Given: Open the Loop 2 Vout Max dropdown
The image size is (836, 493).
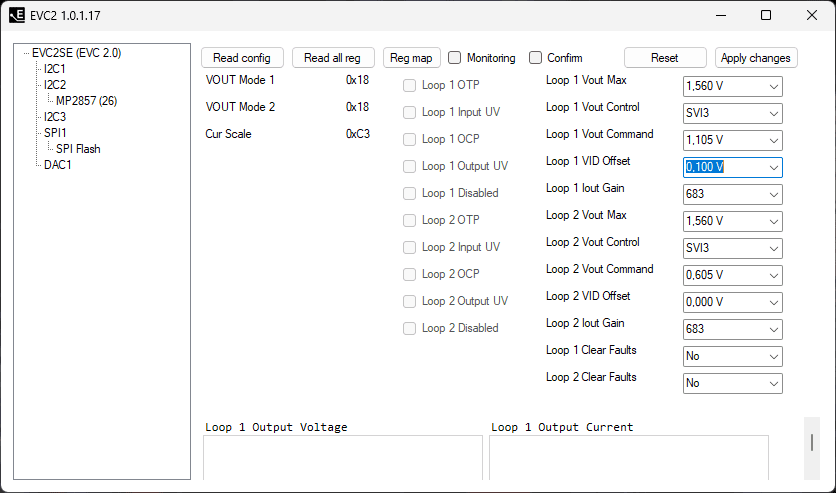Looking at the screenshot, I should point(733,221).
